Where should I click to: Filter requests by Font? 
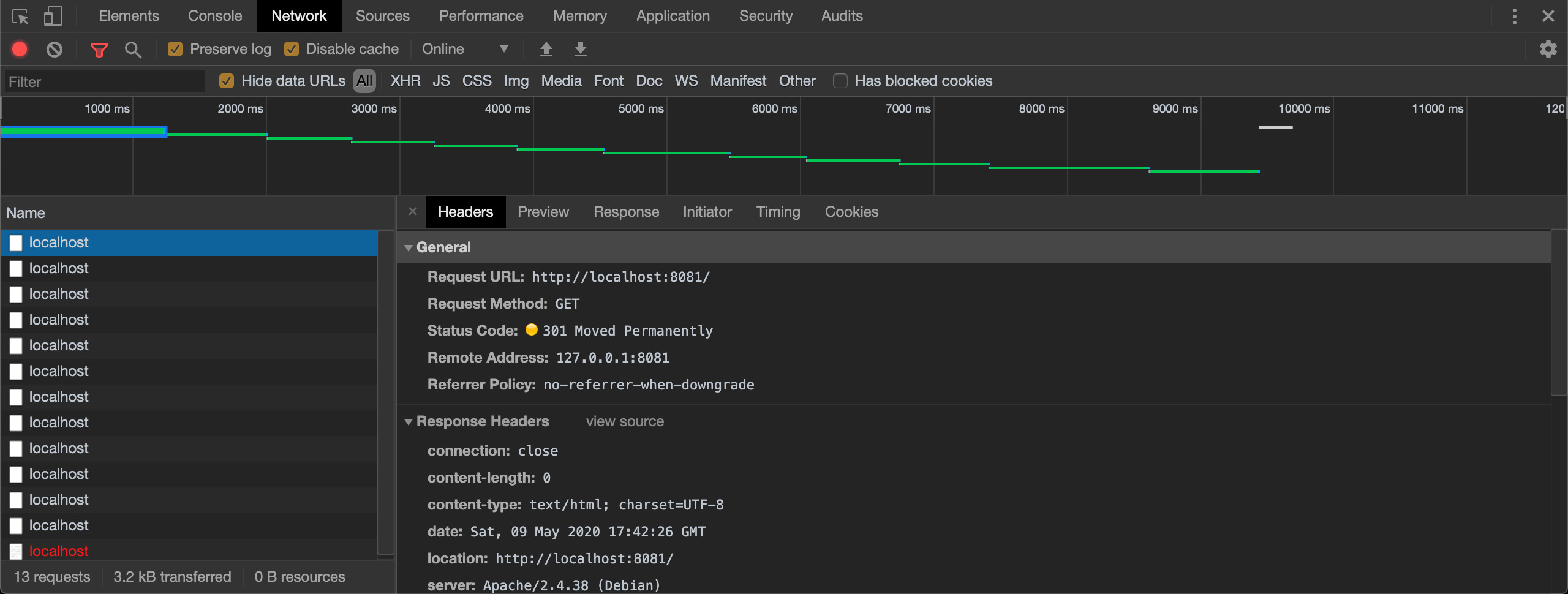pos(608,81)
